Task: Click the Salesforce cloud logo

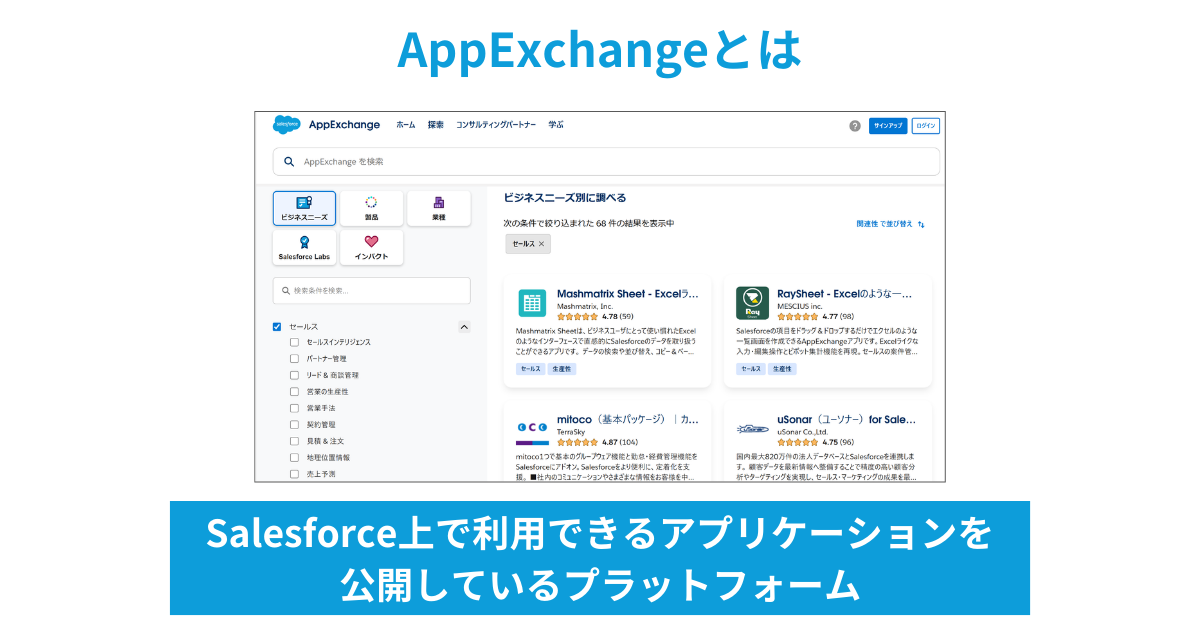Action: (286, 123)
